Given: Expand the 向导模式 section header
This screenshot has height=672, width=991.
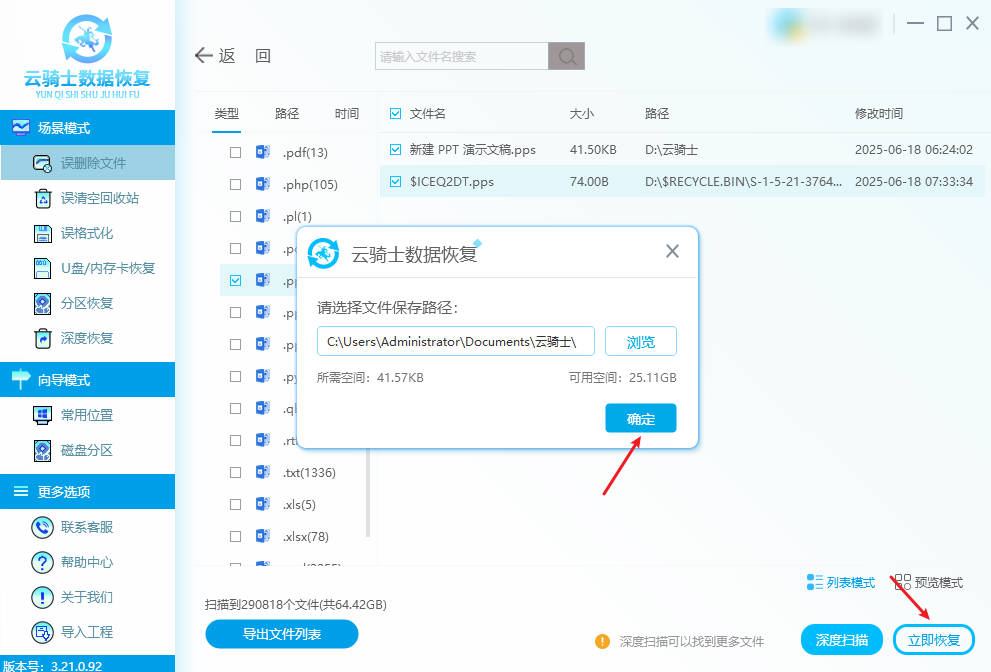Looking at the screenshot, I should [87, 380].
